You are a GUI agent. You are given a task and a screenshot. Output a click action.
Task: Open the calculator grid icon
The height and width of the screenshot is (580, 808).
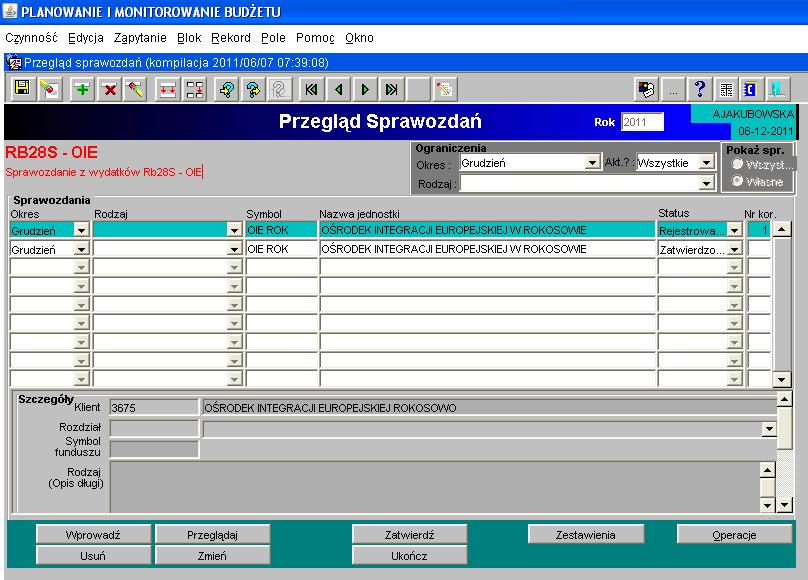click(726, 90)
